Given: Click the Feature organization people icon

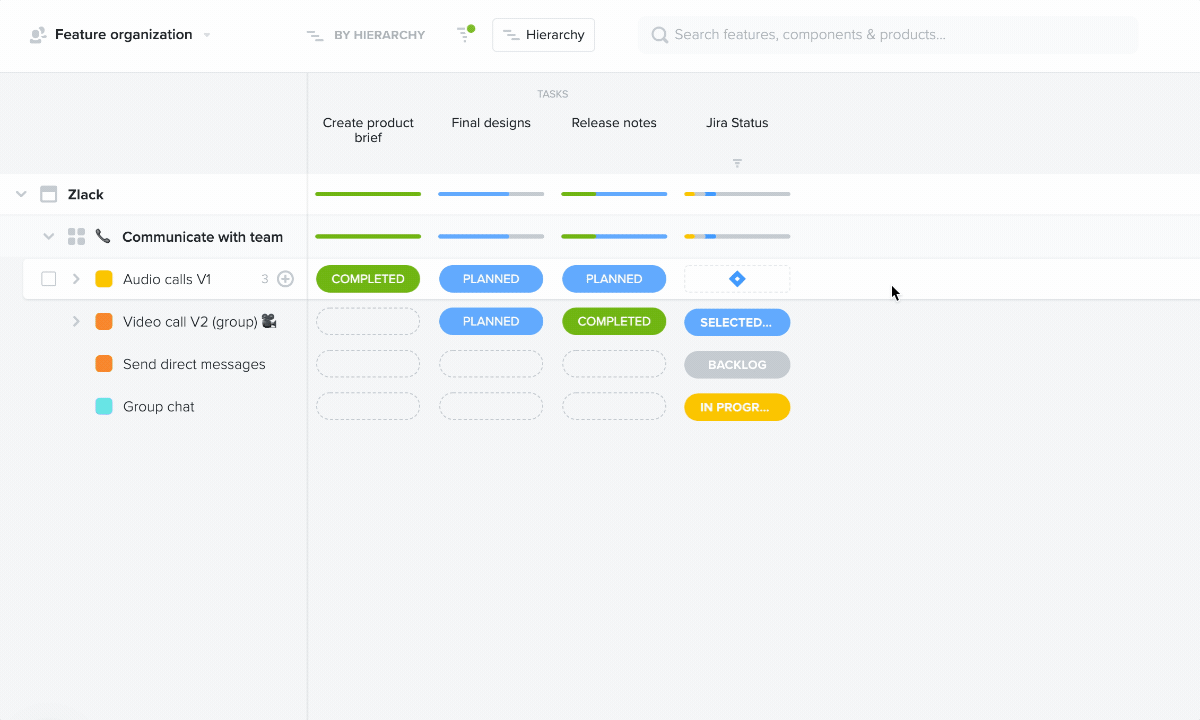Looking at the screenshot, I should (x=38, y=35).
